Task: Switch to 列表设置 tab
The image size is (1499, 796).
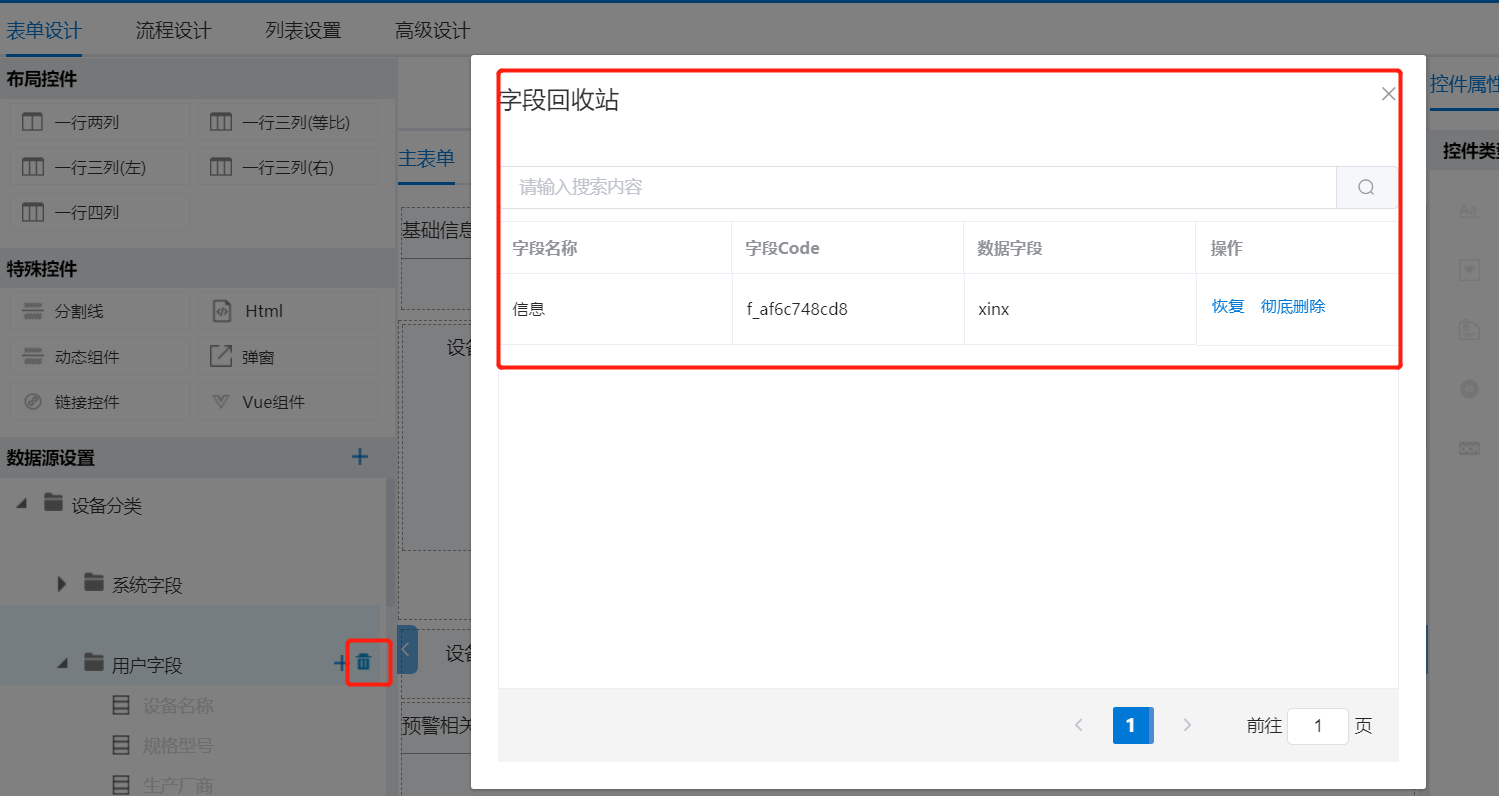Action: pos(303,31)
